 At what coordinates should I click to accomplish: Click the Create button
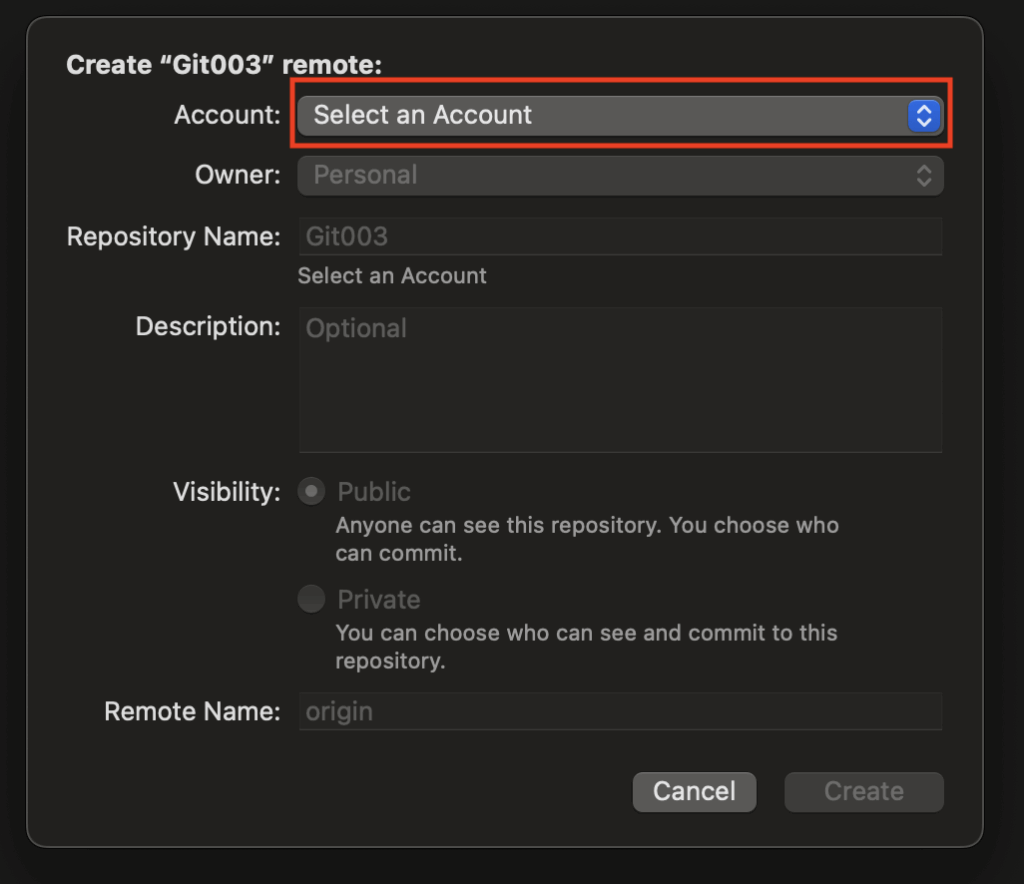pos(863,791)
